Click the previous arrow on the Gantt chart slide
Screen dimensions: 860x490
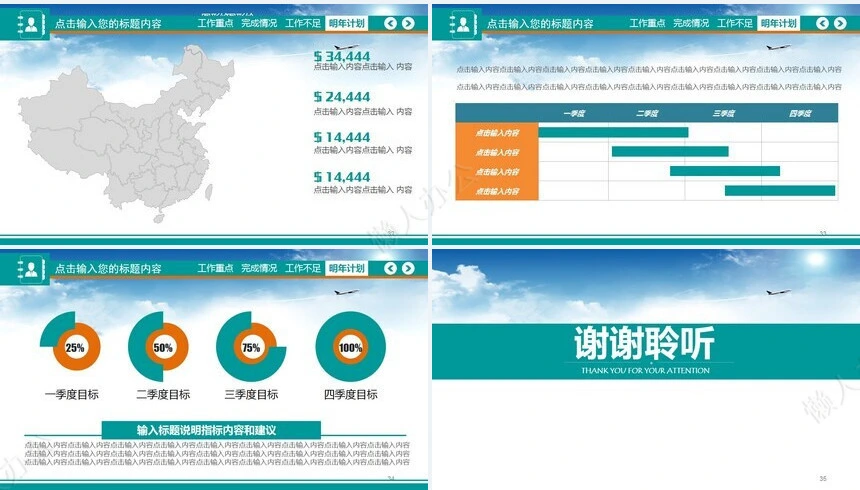tap(822, 23)
